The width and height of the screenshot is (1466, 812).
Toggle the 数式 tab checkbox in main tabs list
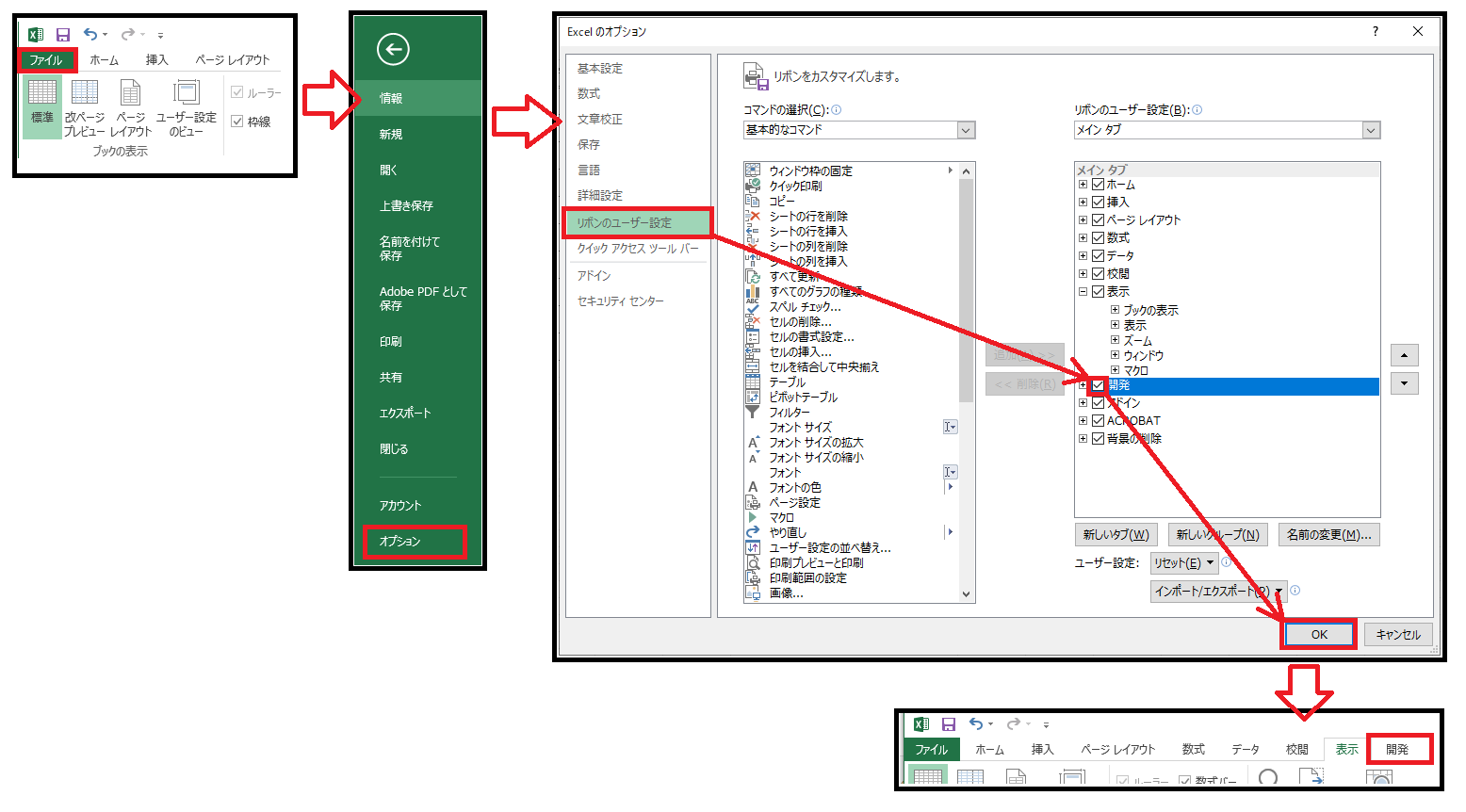point(1098,237)
